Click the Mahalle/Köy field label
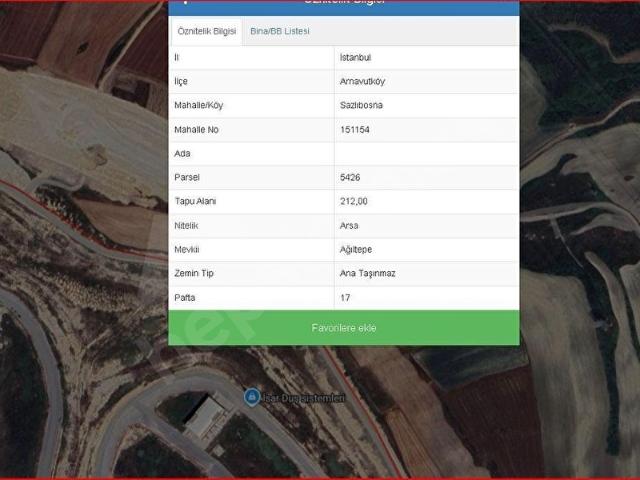Viewport: 640px width, 480px height. point(198,105)
